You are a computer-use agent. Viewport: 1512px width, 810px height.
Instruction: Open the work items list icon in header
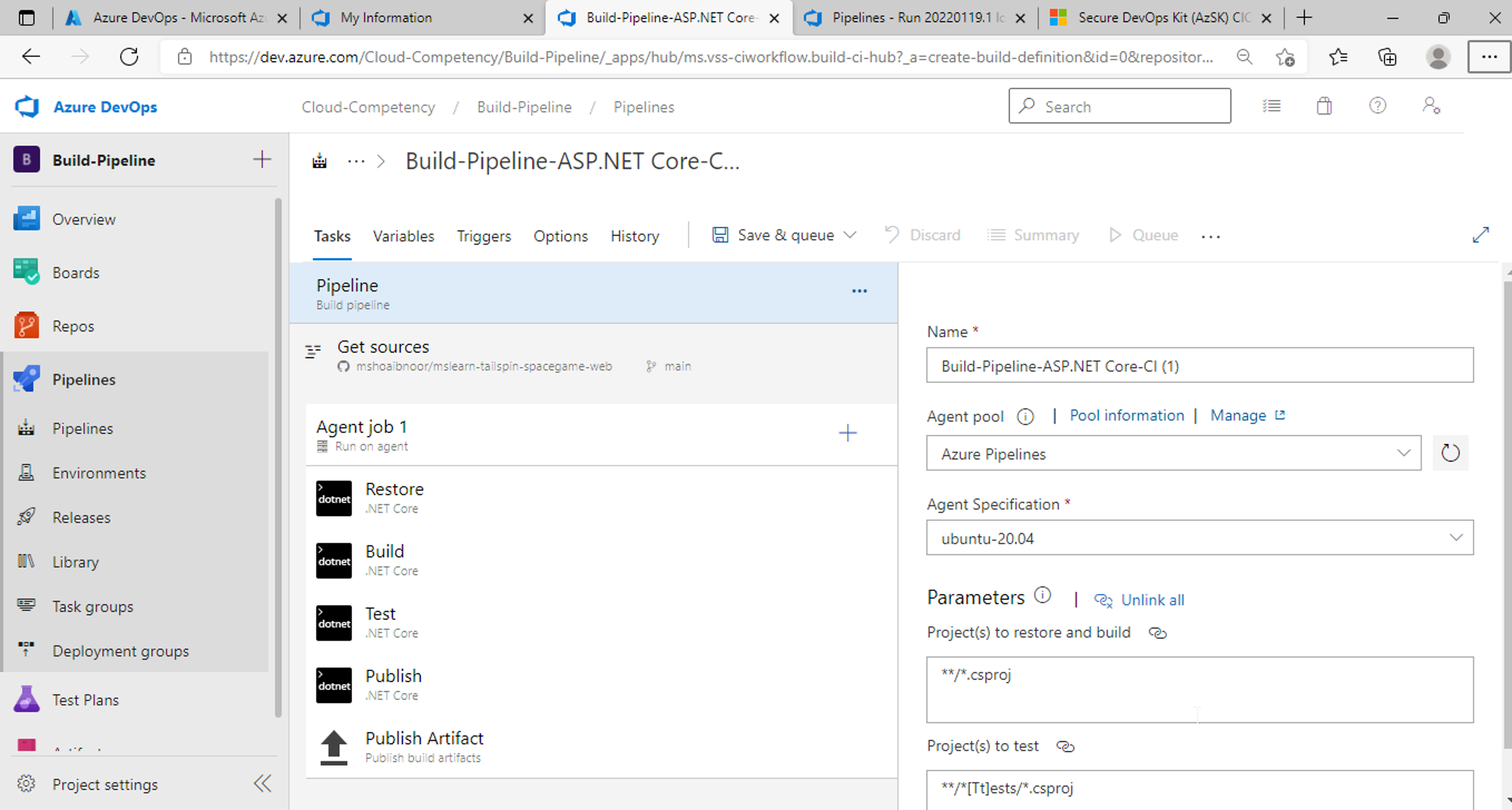coord(1272,106)
